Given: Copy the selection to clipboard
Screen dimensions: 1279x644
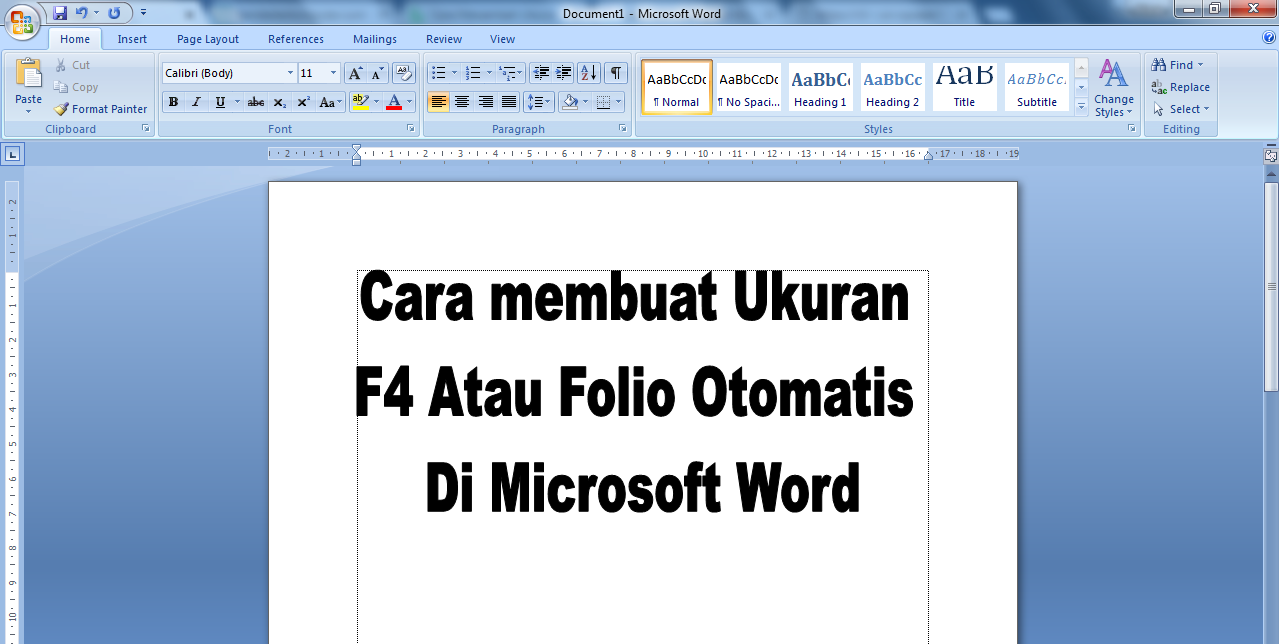Looking at the screenshot, I should [76, 87].
